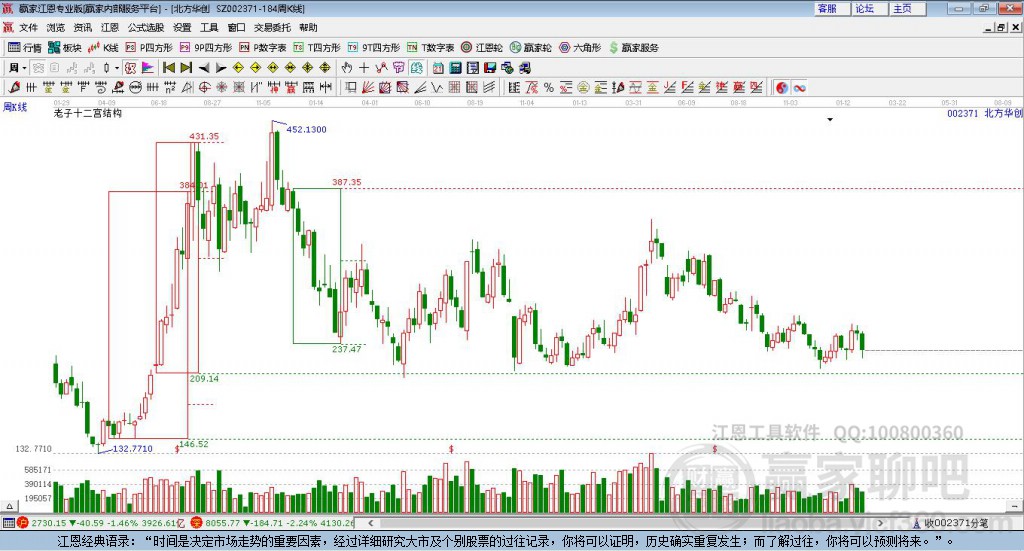Toggle the red-blue yin-yang icon
The height and width of the screenshot is (551, 1024).
pyautogui.click(x=782, y=87)
